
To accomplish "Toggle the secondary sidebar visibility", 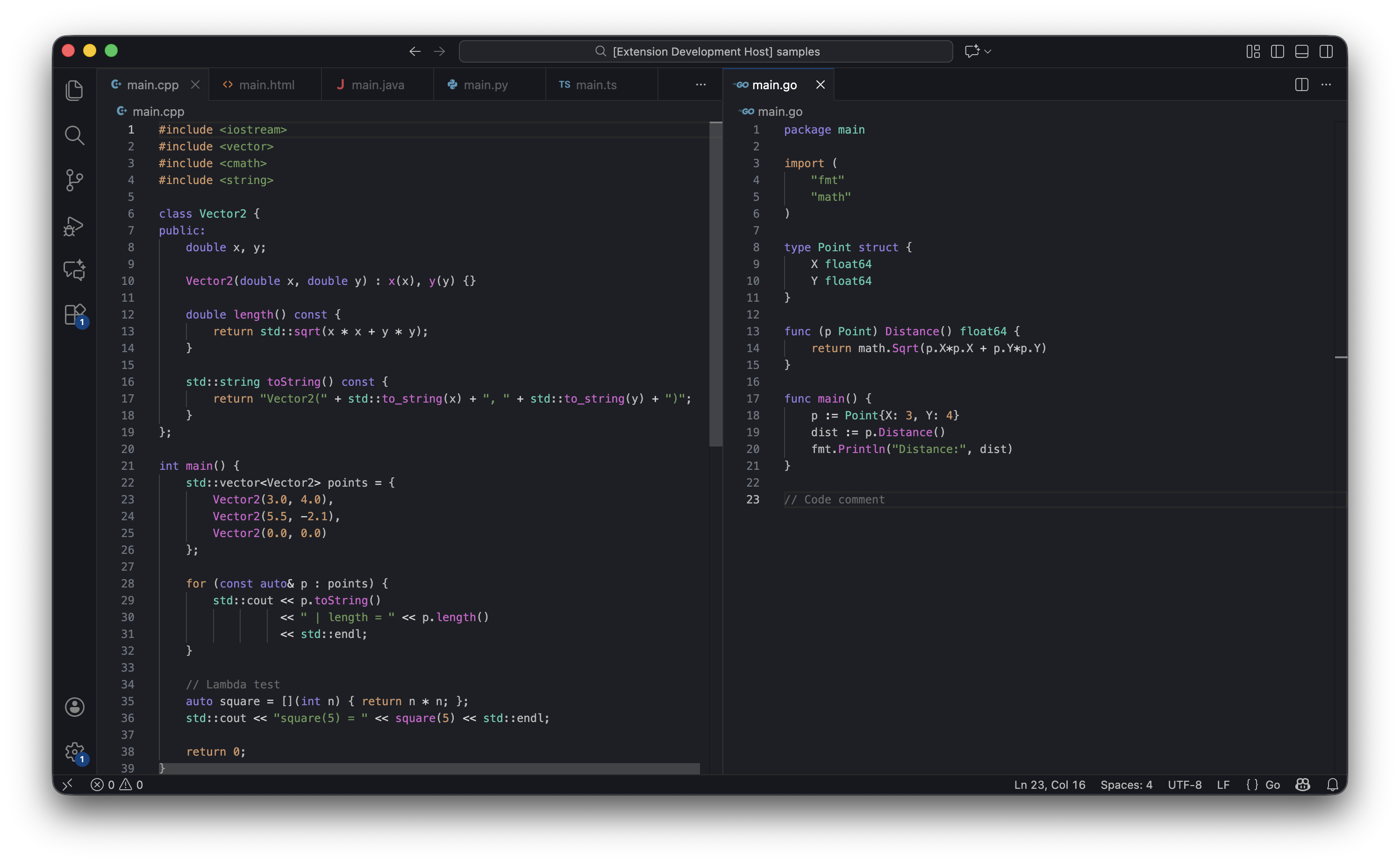I will pyautogui.click(x=1326, y=51).
